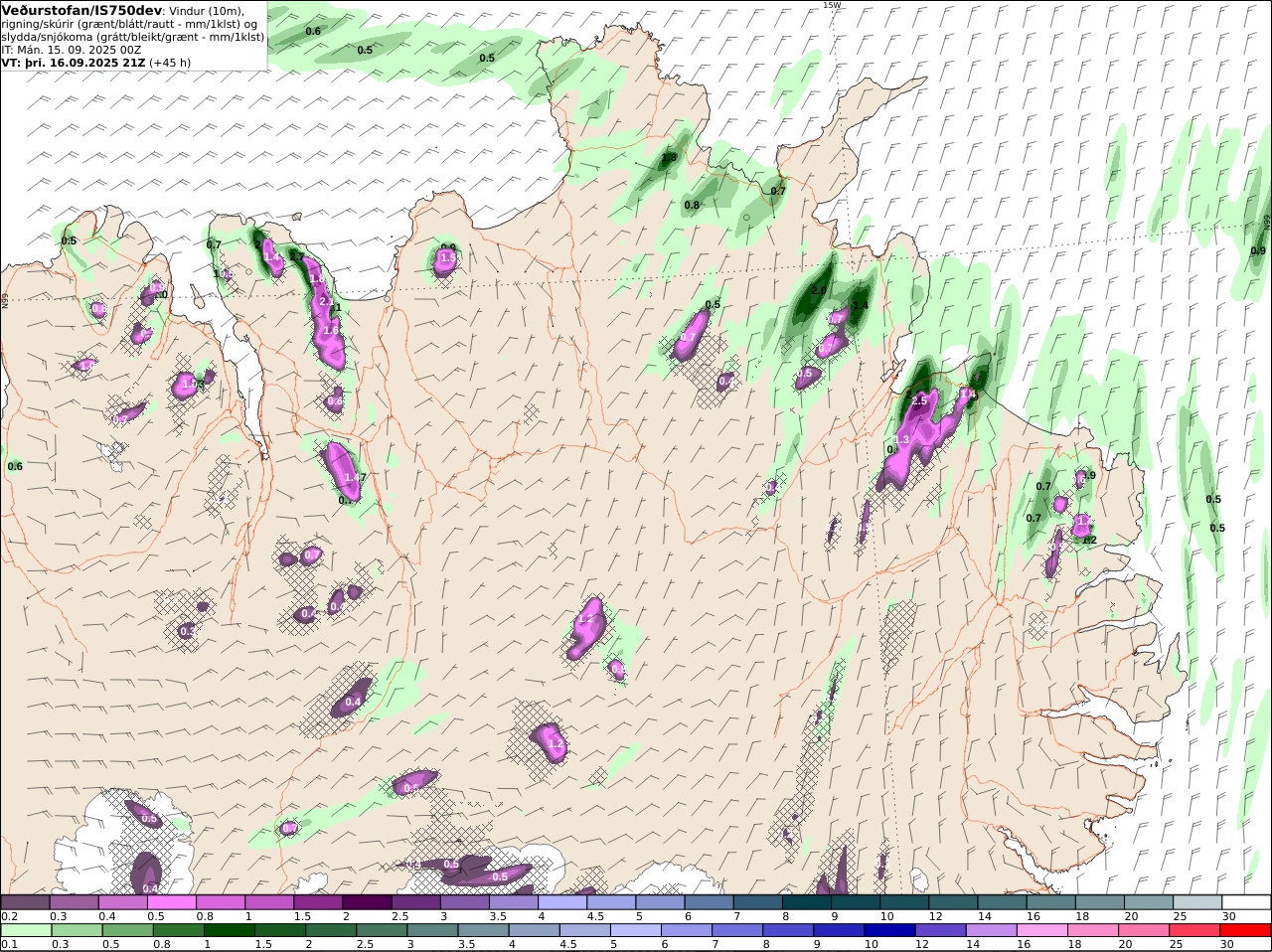This screenshot has width=1272, height=952.
Task: Click the '0.1' label in lower legend row
Action: click(10, 944)
